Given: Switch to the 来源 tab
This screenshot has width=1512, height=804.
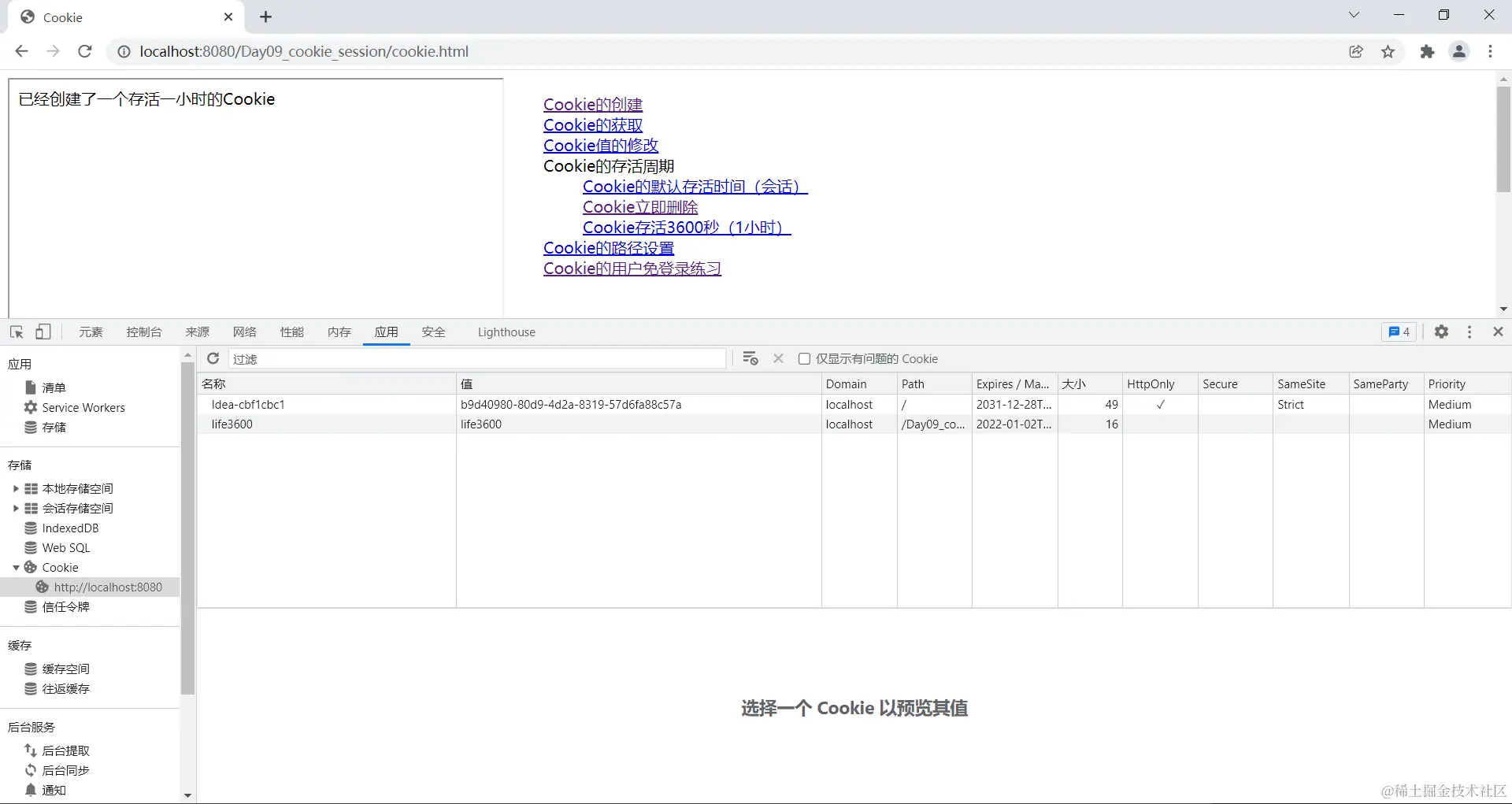Looking at the screenshot, I should click(198, 332).
